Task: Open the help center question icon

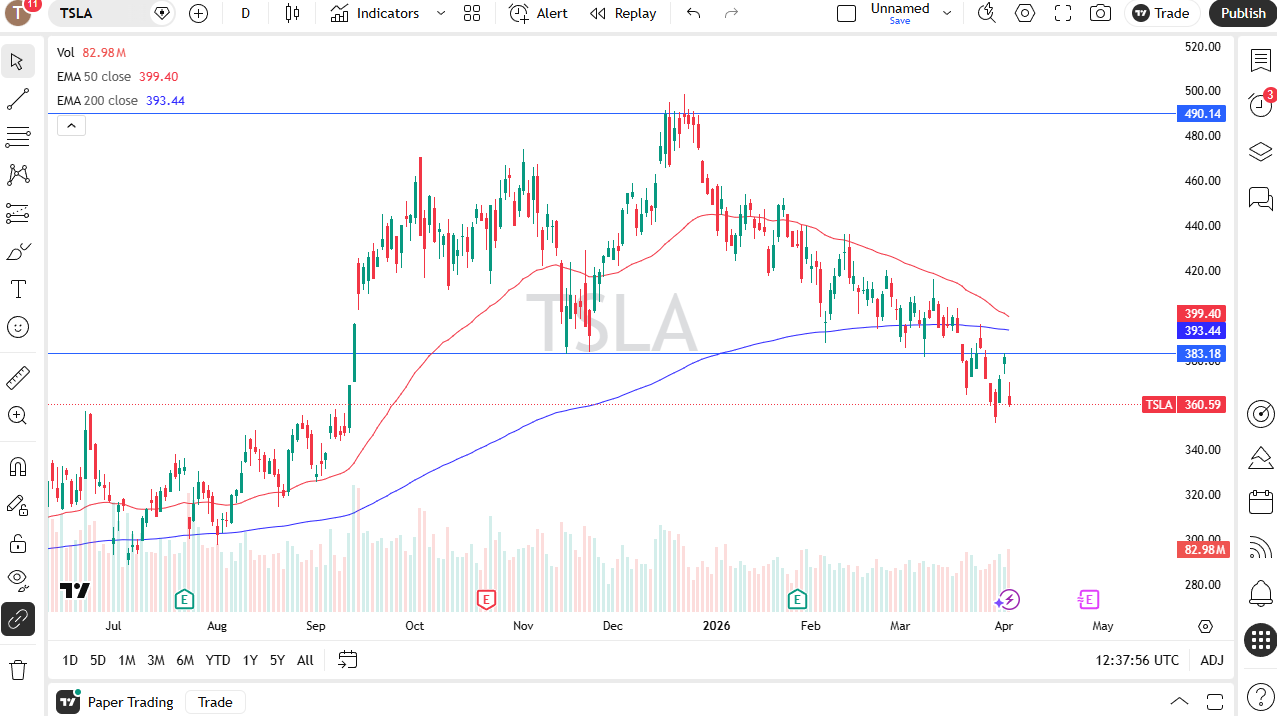Action: point(1260,695)
